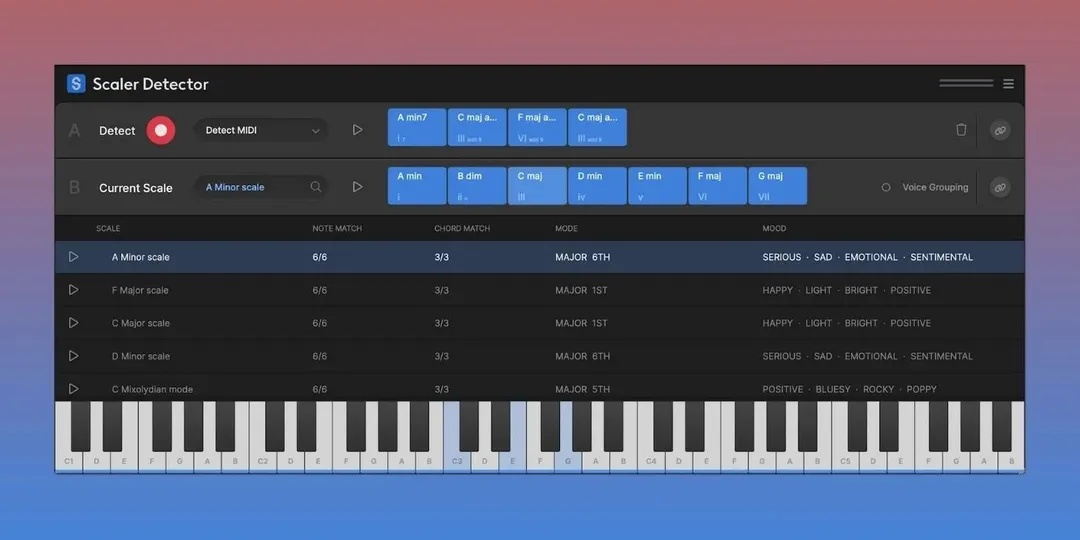Click the A Minor scale search field
The width and height of the screenshot is (1080, 540).
pyautogui.click(x=261, y=187)
